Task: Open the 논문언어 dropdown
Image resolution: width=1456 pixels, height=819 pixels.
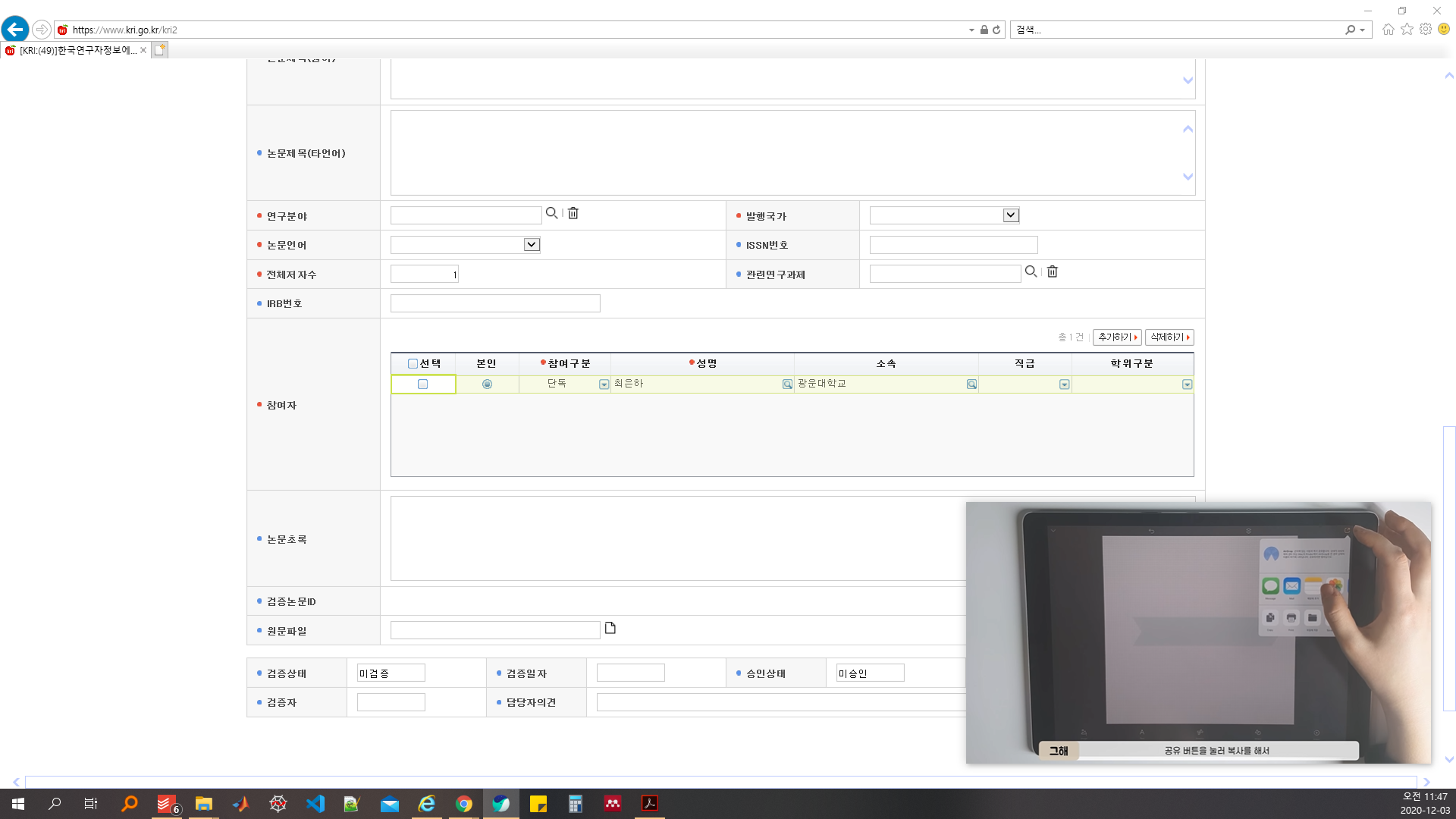Action: coord(532,244)
